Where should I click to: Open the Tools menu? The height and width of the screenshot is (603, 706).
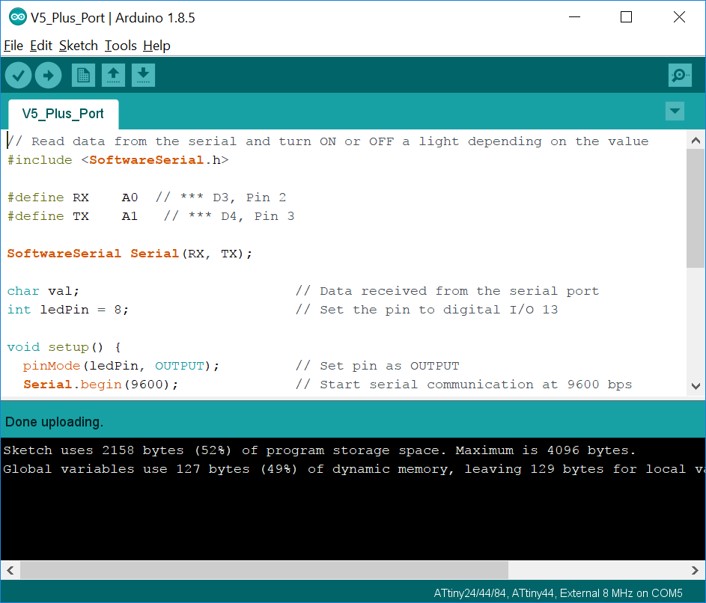(121, 45)
